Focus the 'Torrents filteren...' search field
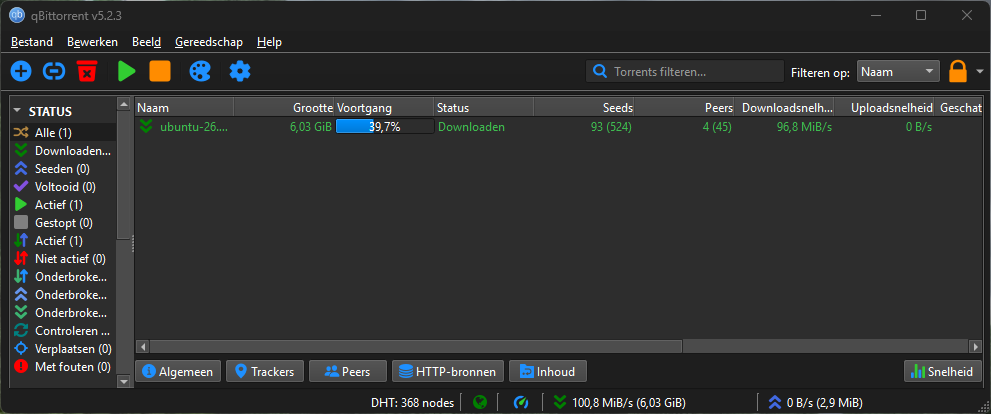The height and width of the screenshot is (414, 991). point(684,72)
